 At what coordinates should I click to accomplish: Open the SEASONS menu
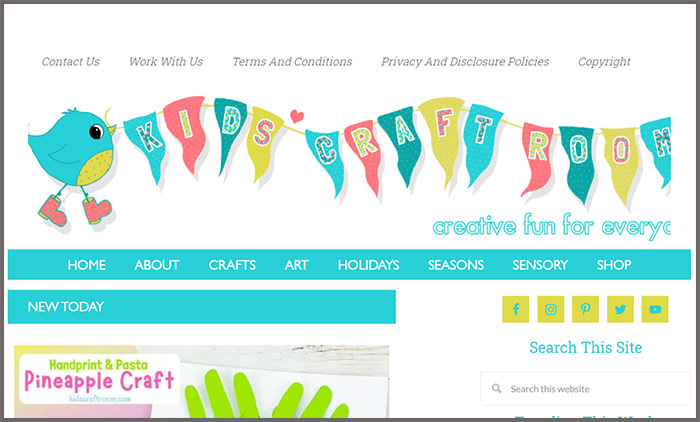[456, 265]
